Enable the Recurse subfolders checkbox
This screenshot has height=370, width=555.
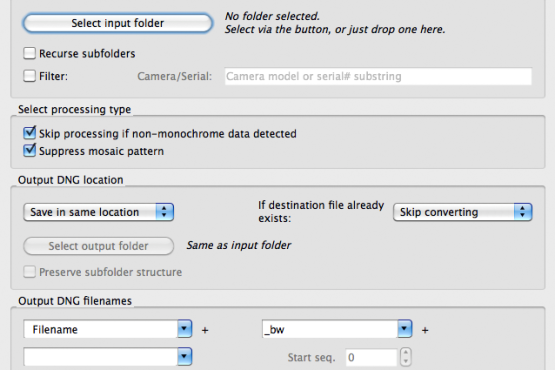point(29,53)
